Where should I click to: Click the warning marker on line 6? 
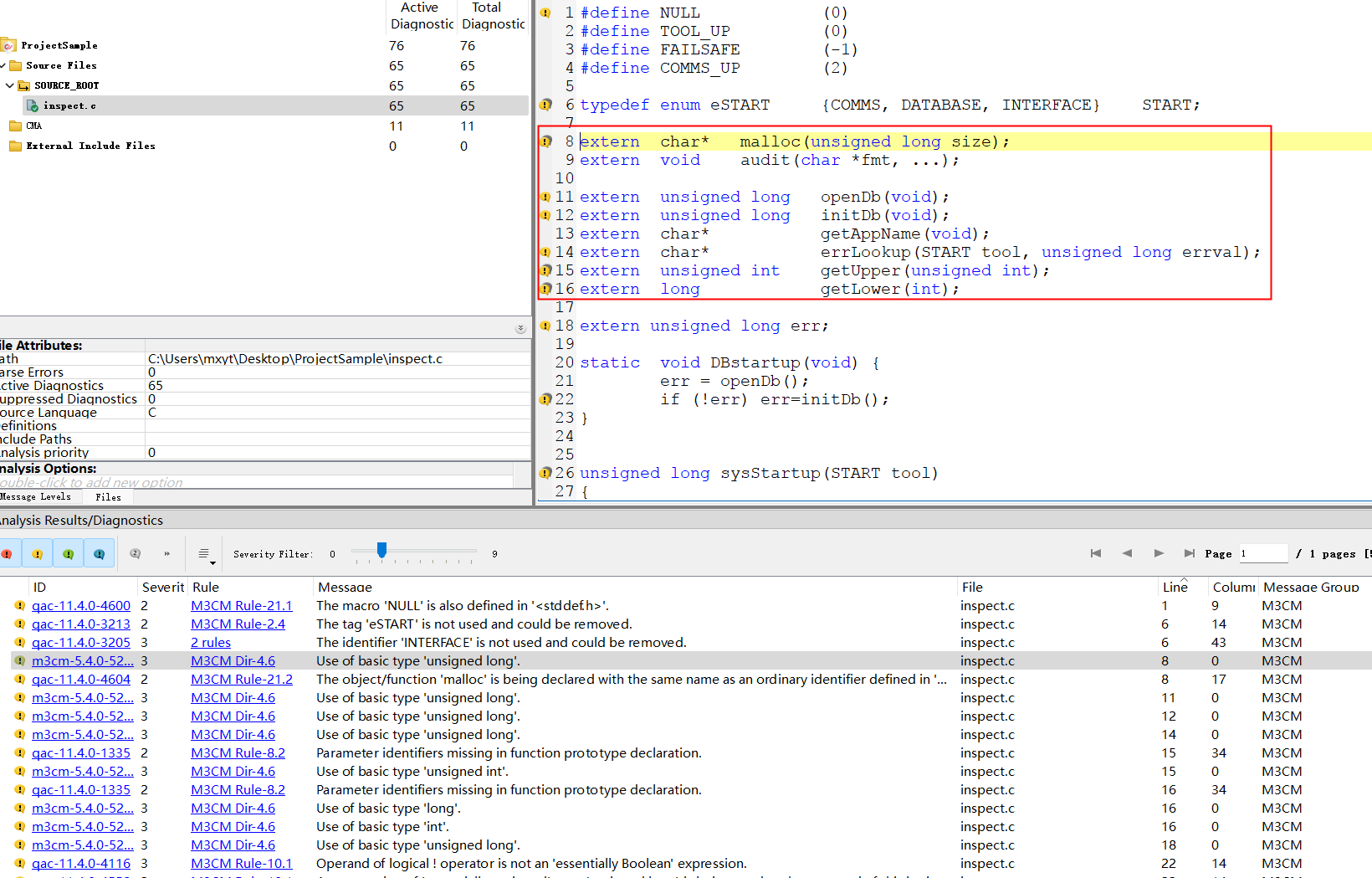(x=545, y=105)
